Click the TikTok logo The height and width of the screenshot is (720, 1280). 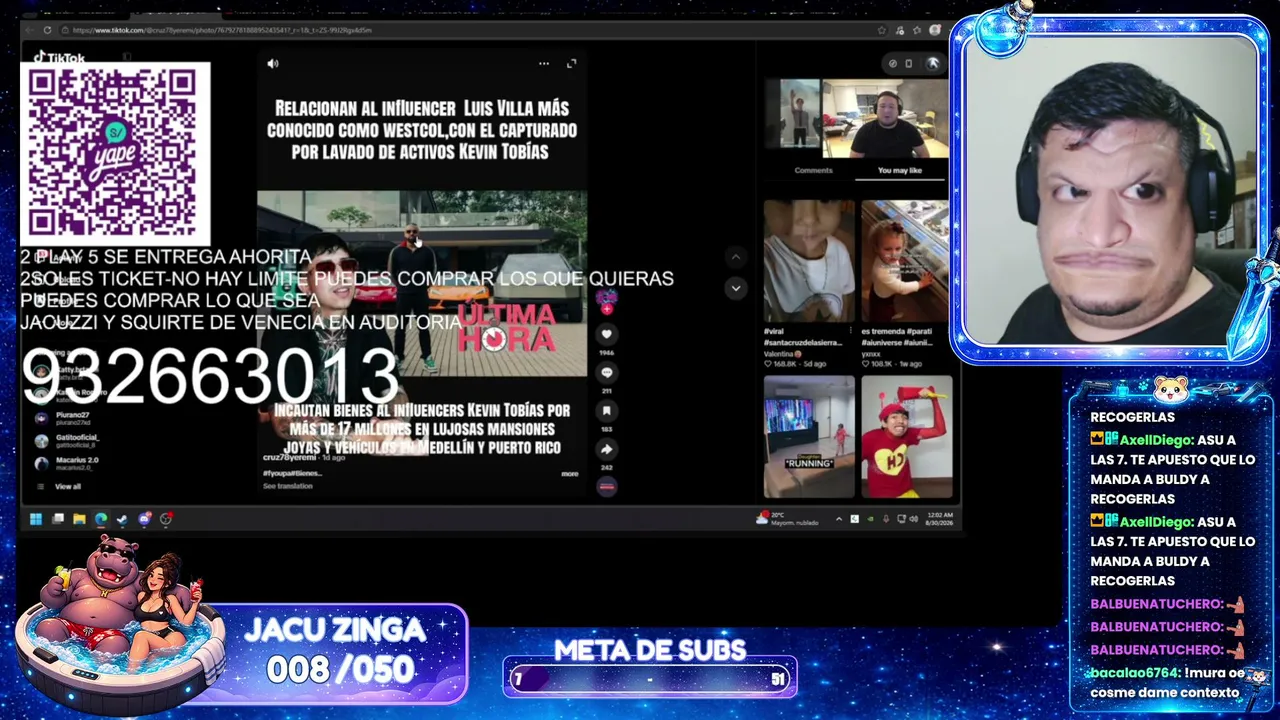tap(60, 58)
